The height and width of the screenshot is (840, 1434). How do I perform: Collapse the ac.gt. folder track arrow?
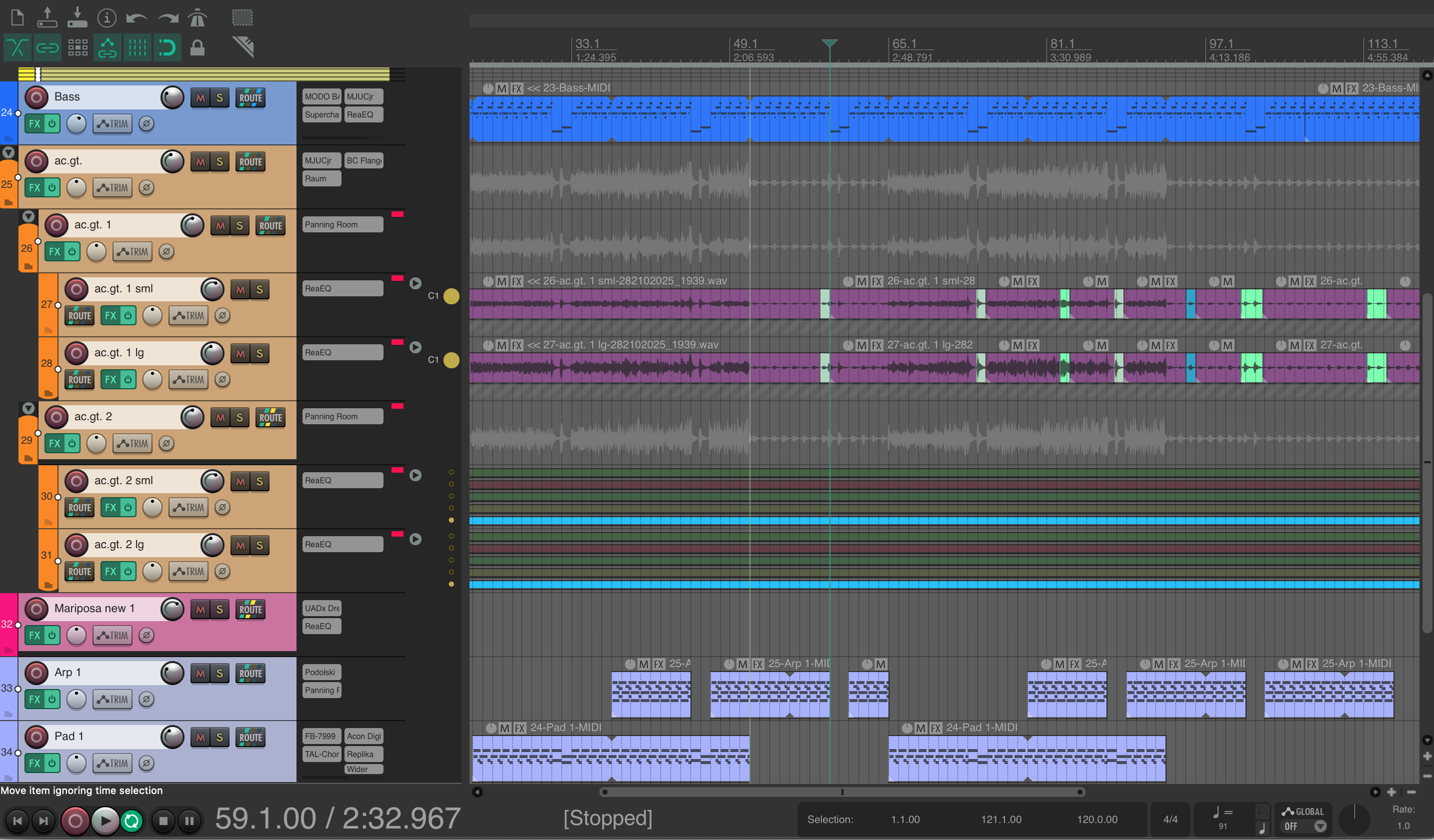(8, 152)
